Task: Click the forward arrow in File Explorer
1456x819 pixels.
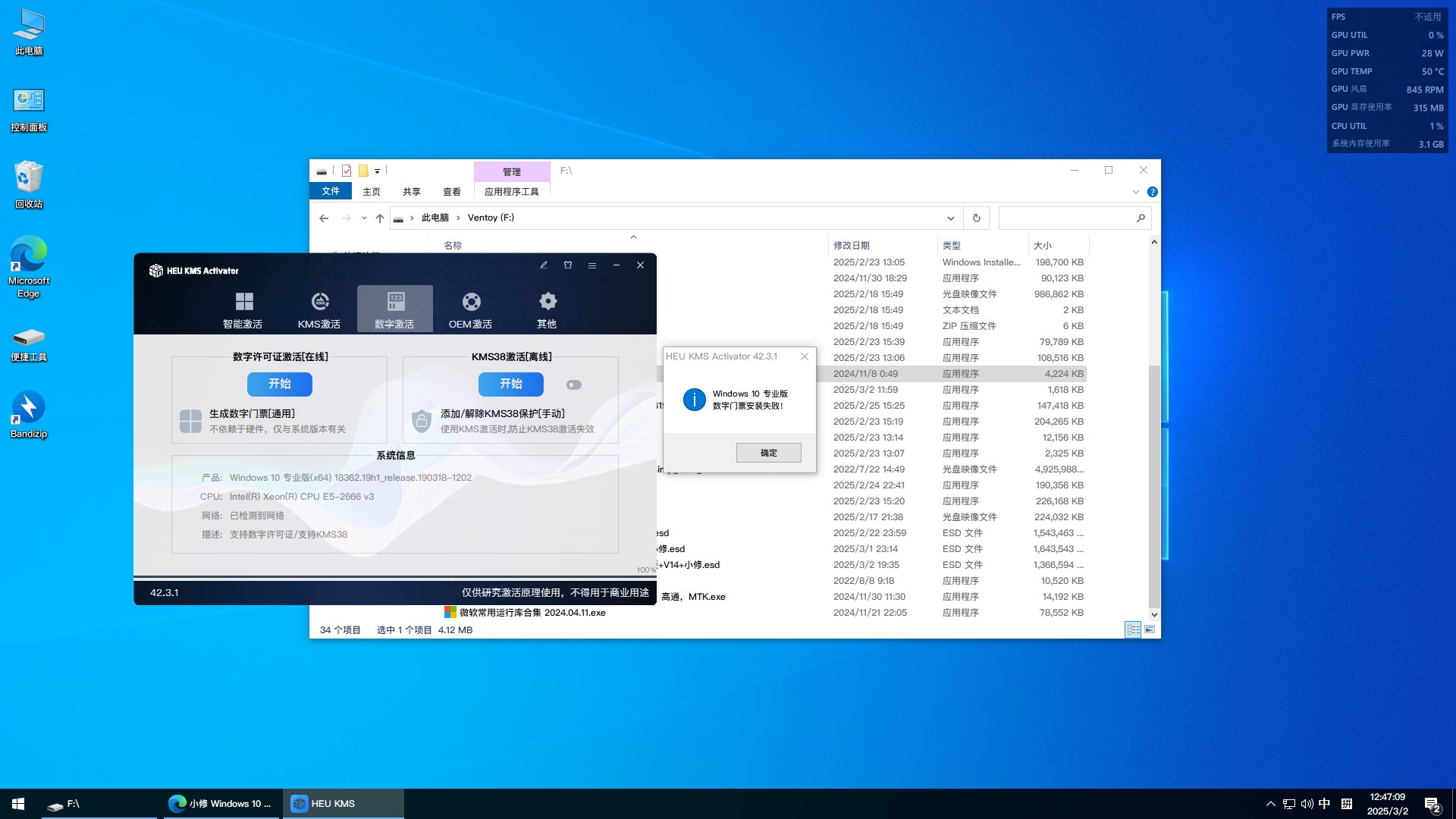Action: [346, 218]
